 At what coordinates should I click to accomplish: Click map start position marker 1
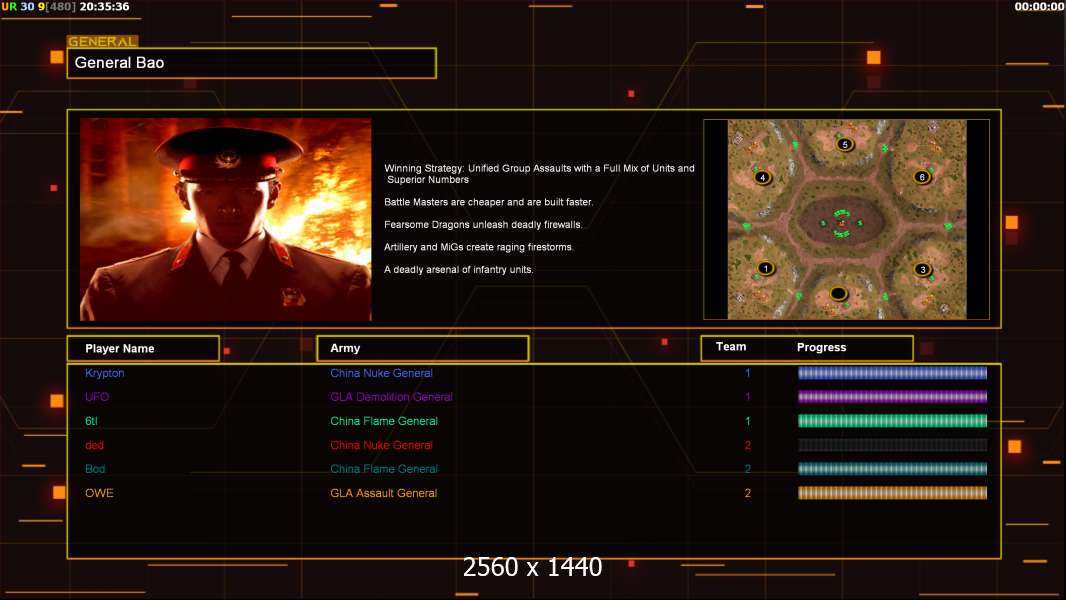tap(766, 268)
